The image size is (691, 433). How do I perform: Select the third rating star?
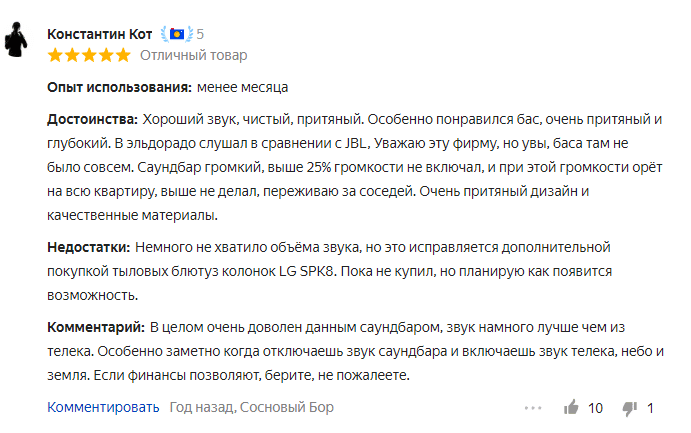tap(89, 56)
